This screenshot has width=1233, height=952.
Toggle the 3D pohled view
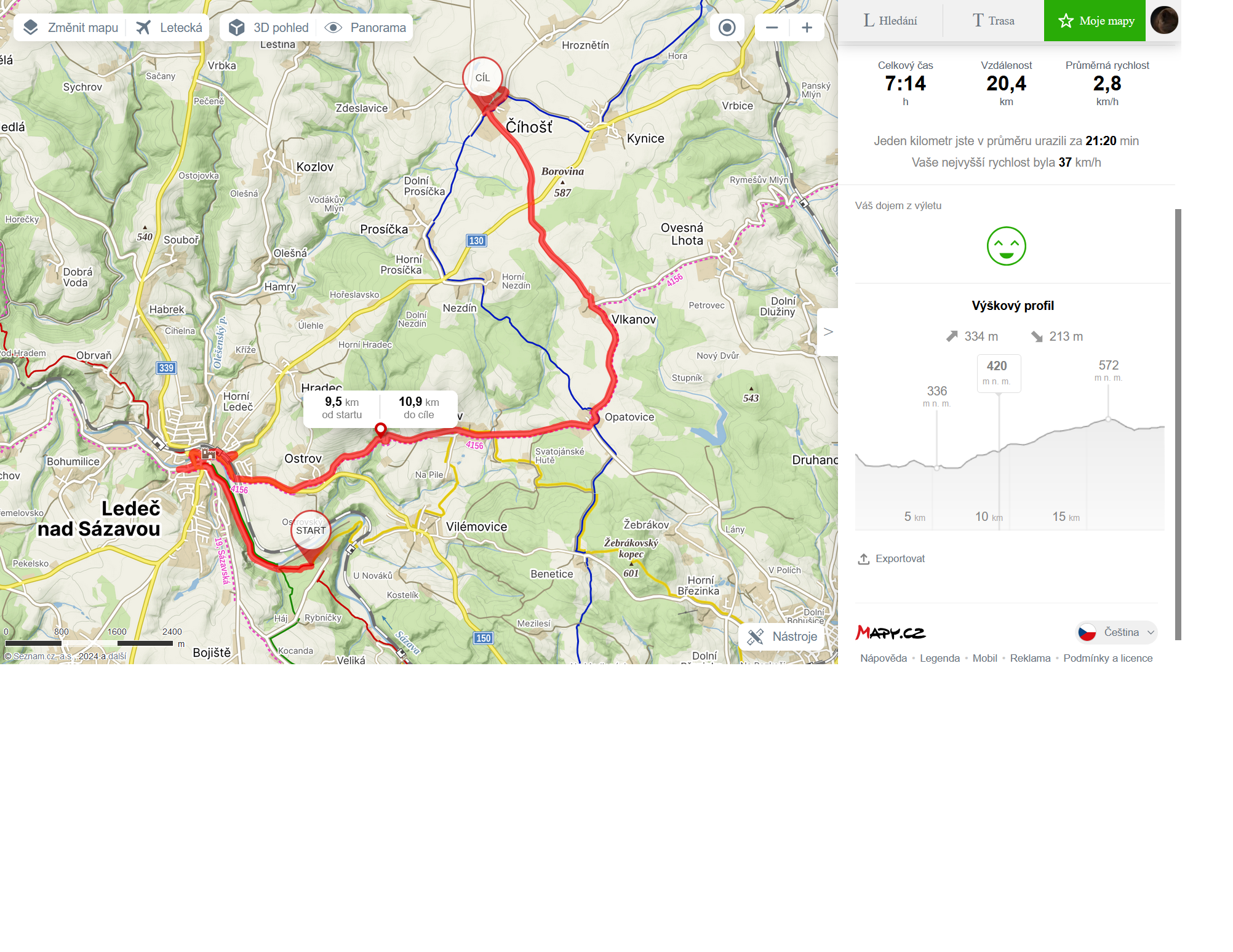(x=269, y=28)
